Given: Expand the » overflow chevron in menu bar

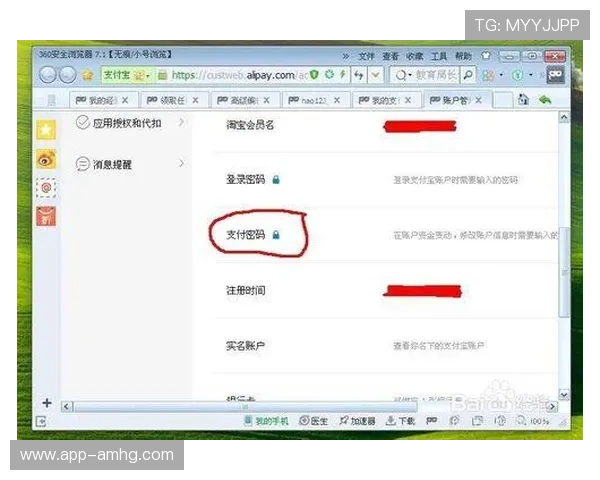Looking at the screenshot, I should click(346, 57).
